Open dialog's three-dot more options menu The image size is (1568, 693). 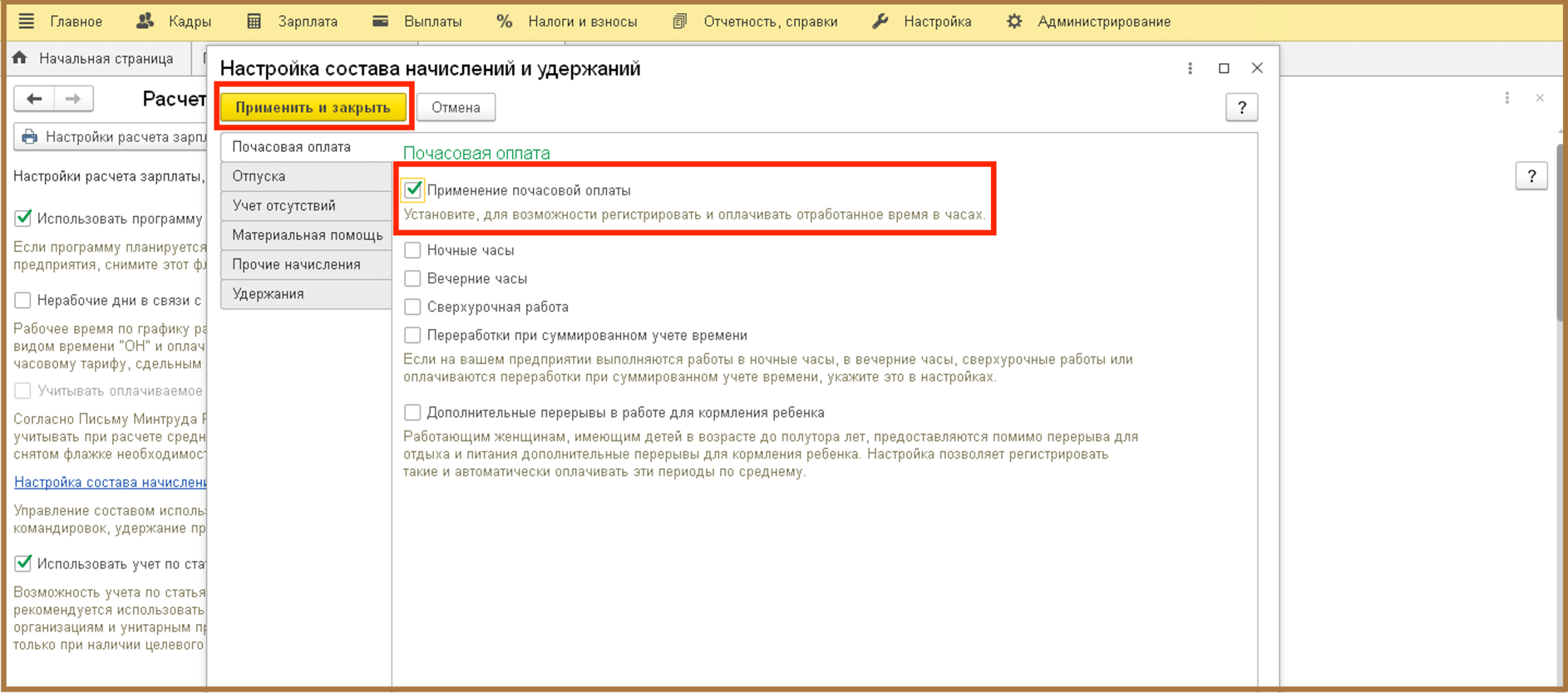1190,68
